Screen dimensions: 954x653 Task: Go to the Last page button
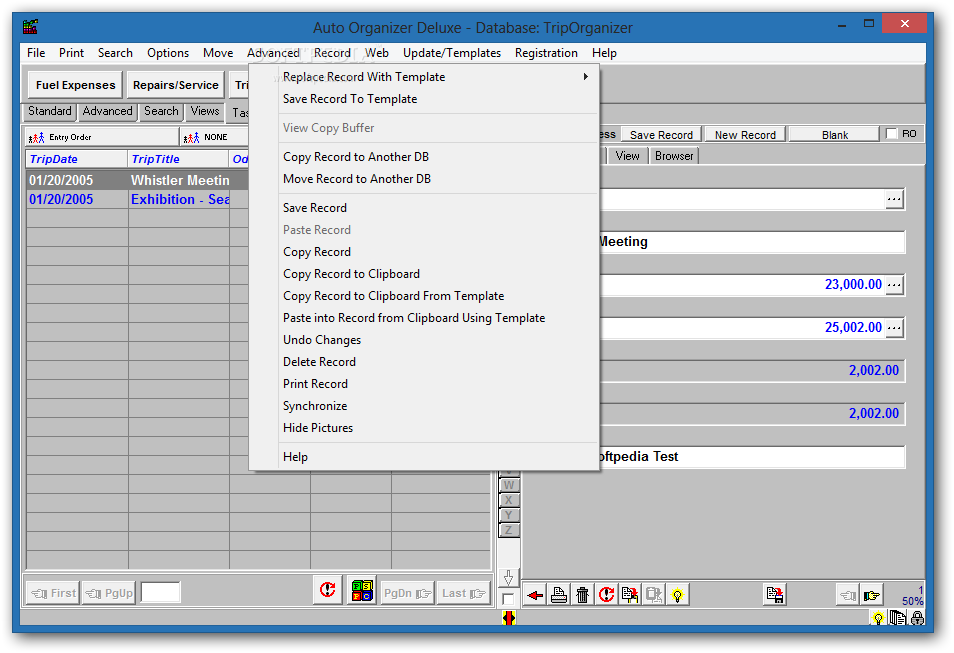pos(464,593)
